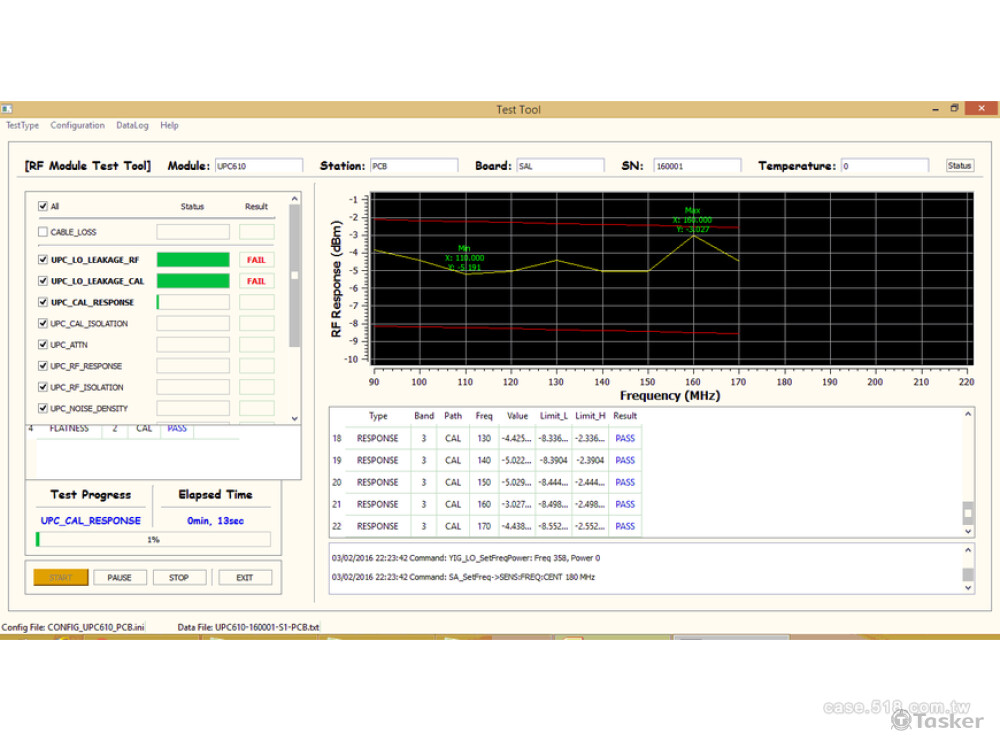Click the Test Tool title bar application icon
This screenshot has width=1000, height=741.
pyautogui.click(x=8, y=108)
